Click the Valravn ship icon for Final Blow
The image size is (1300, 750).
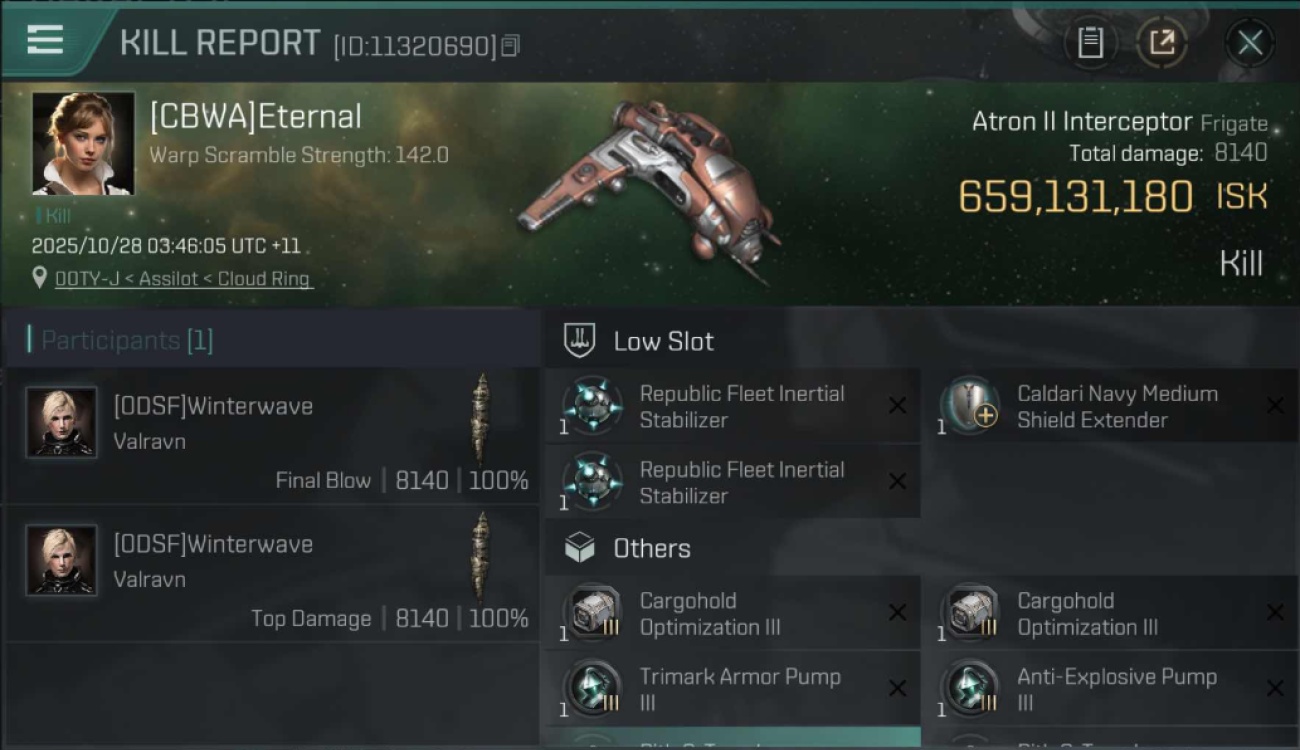(481, 420)
